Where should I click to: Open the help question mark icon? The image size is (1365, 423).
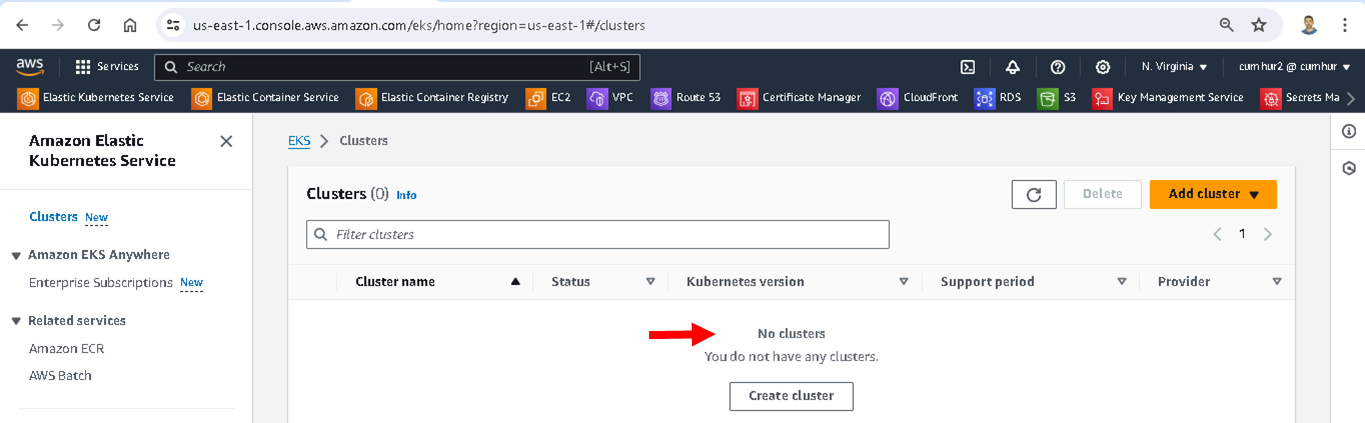[1057, 67]
